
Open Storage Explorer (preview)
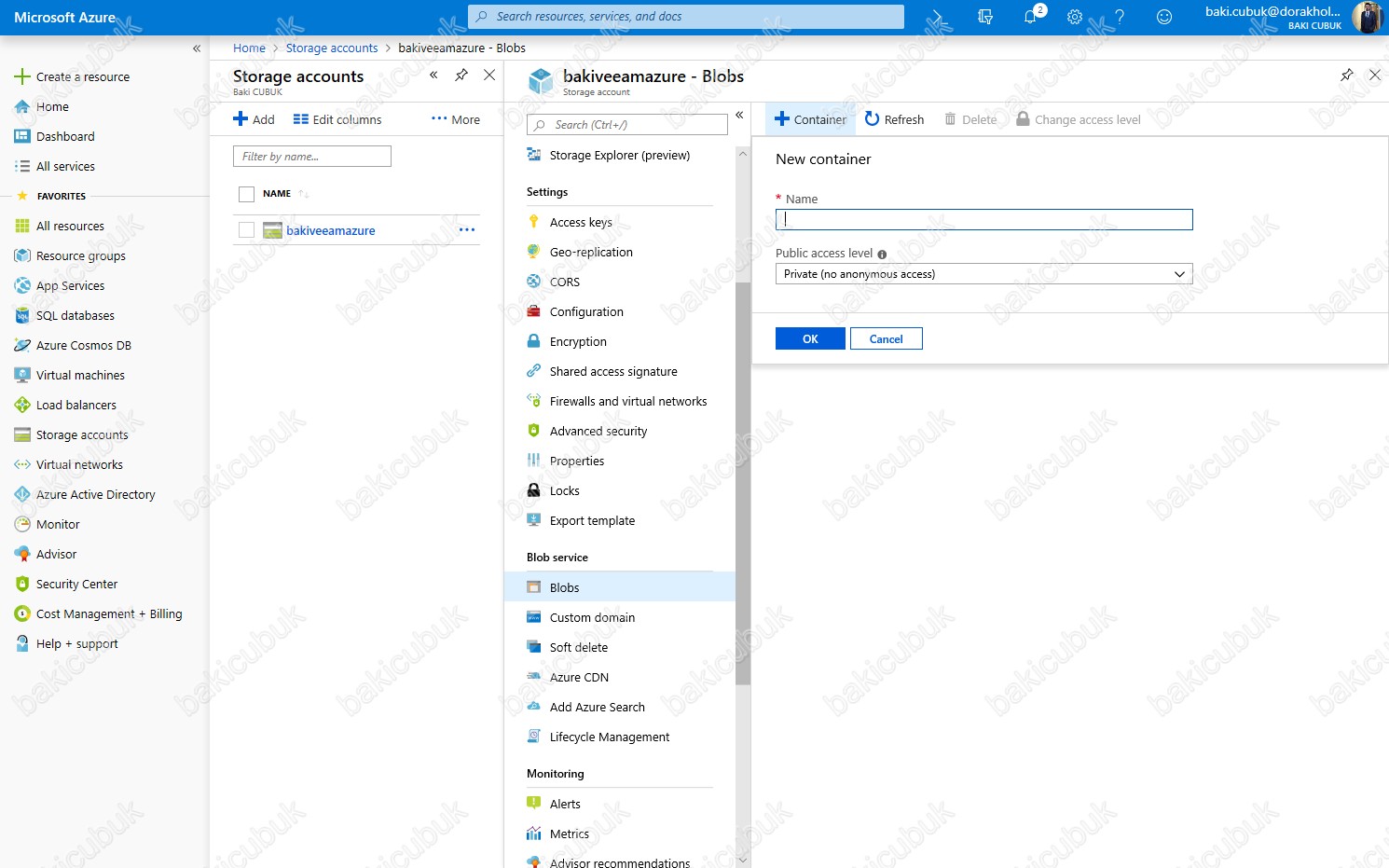click(619, 155)
